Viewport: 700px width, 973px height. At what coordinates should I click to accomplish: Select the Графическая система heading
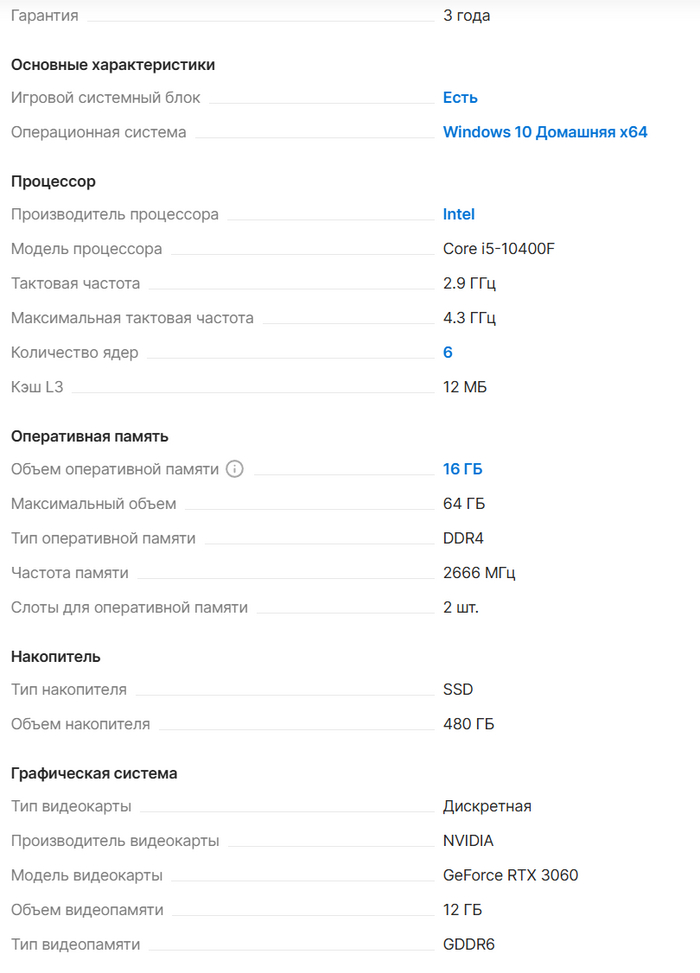click(x=94, y=773)
